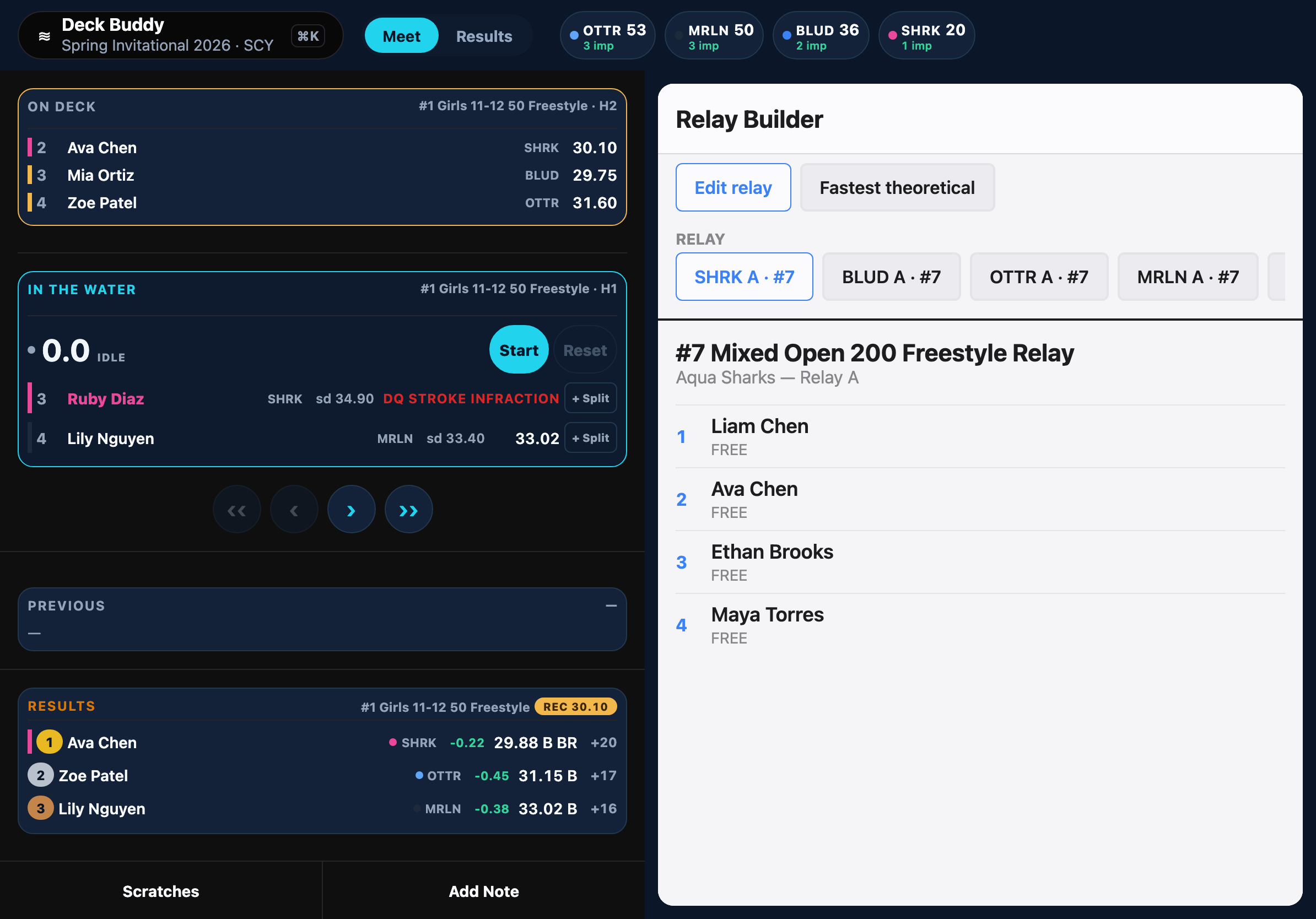Select the Edit relay mode
The width and height of the screenshot is (1316, 919).
point(733,187)
